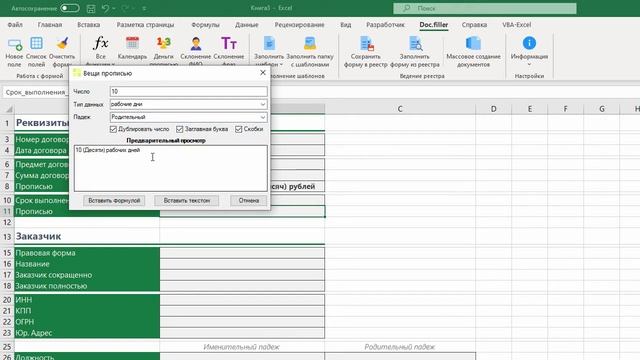Open Разметка страницы tab
The image size is (640, 360).
point(145,25)
